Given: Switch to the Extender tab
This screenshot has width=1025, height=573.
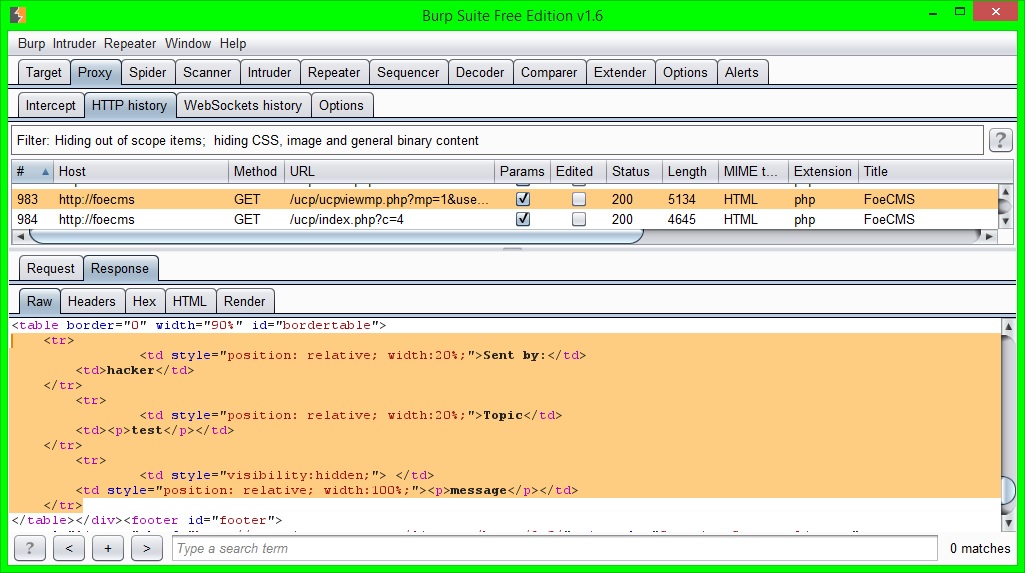Looking at the screenshot, I should click(x=620, y=73).
